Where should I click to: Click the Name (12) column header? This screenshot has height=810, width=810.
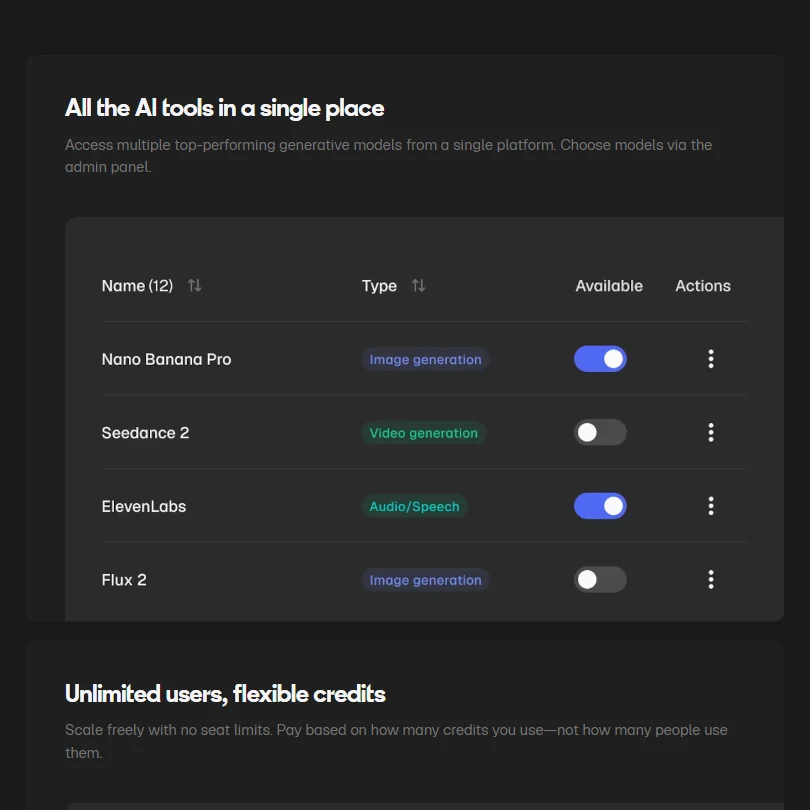coord(137,286)
